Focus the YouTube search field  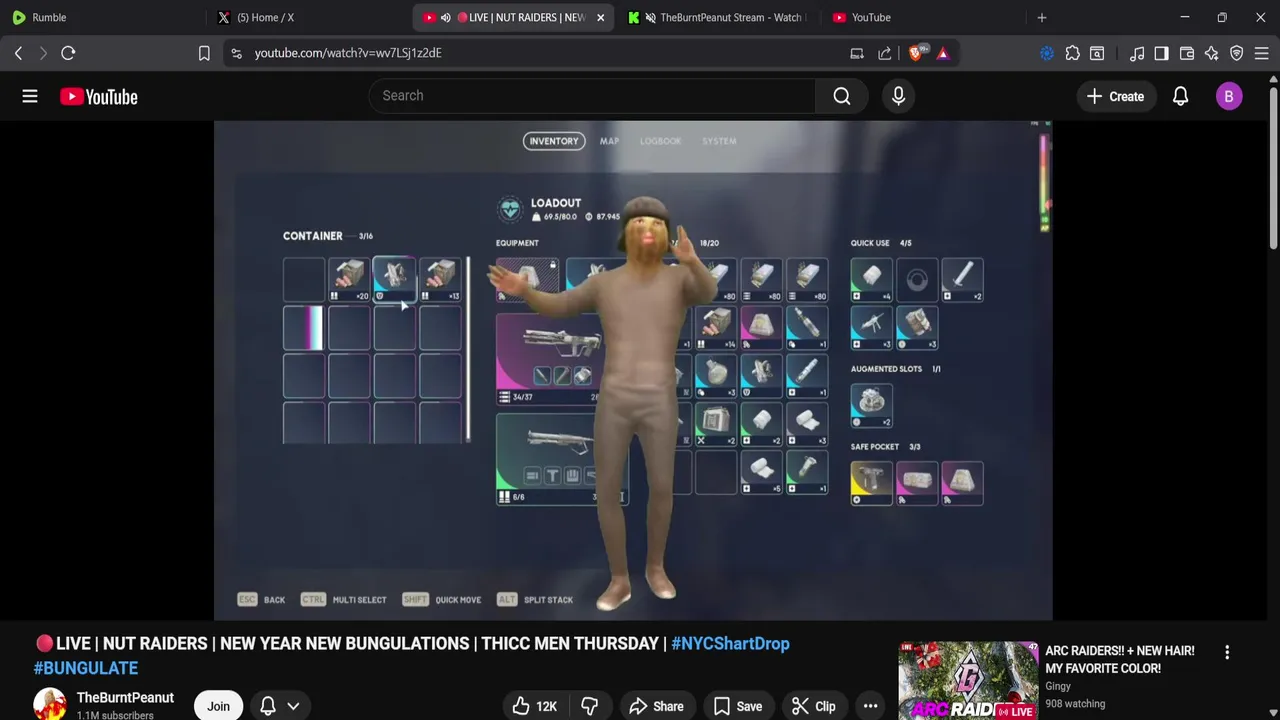592,96
